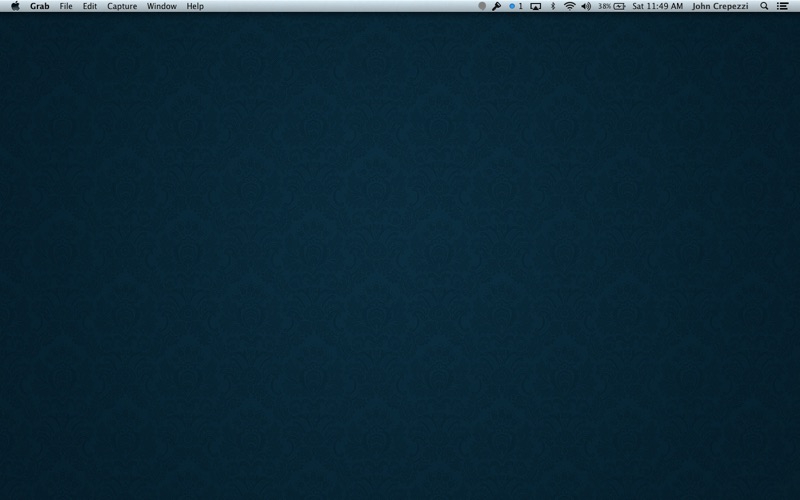Open the AirPlay display menu
The height and width of the screenshot is (500, 800).
(x=536, y=6)
